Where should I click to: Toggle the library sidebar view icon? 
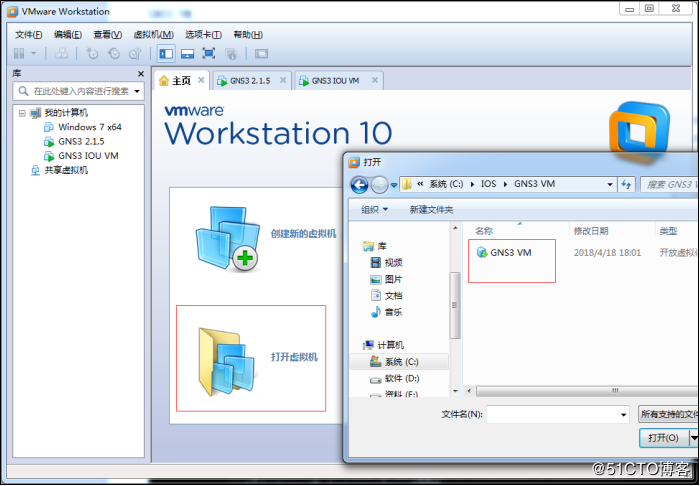(x=166, y=54)
